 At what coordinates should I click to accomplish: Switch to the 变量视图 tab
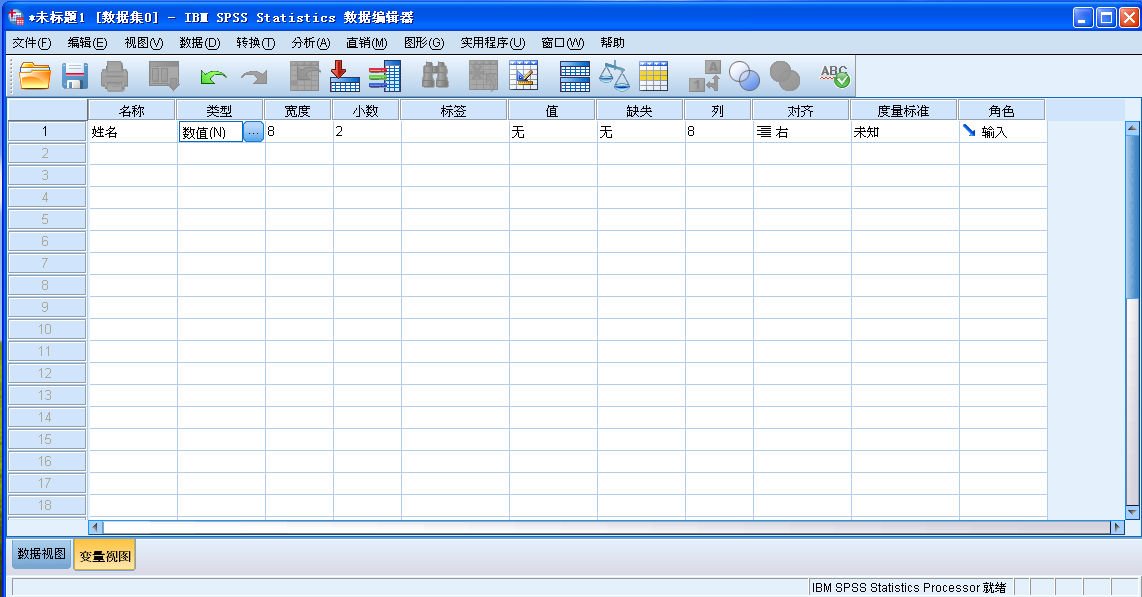point(105,556)
